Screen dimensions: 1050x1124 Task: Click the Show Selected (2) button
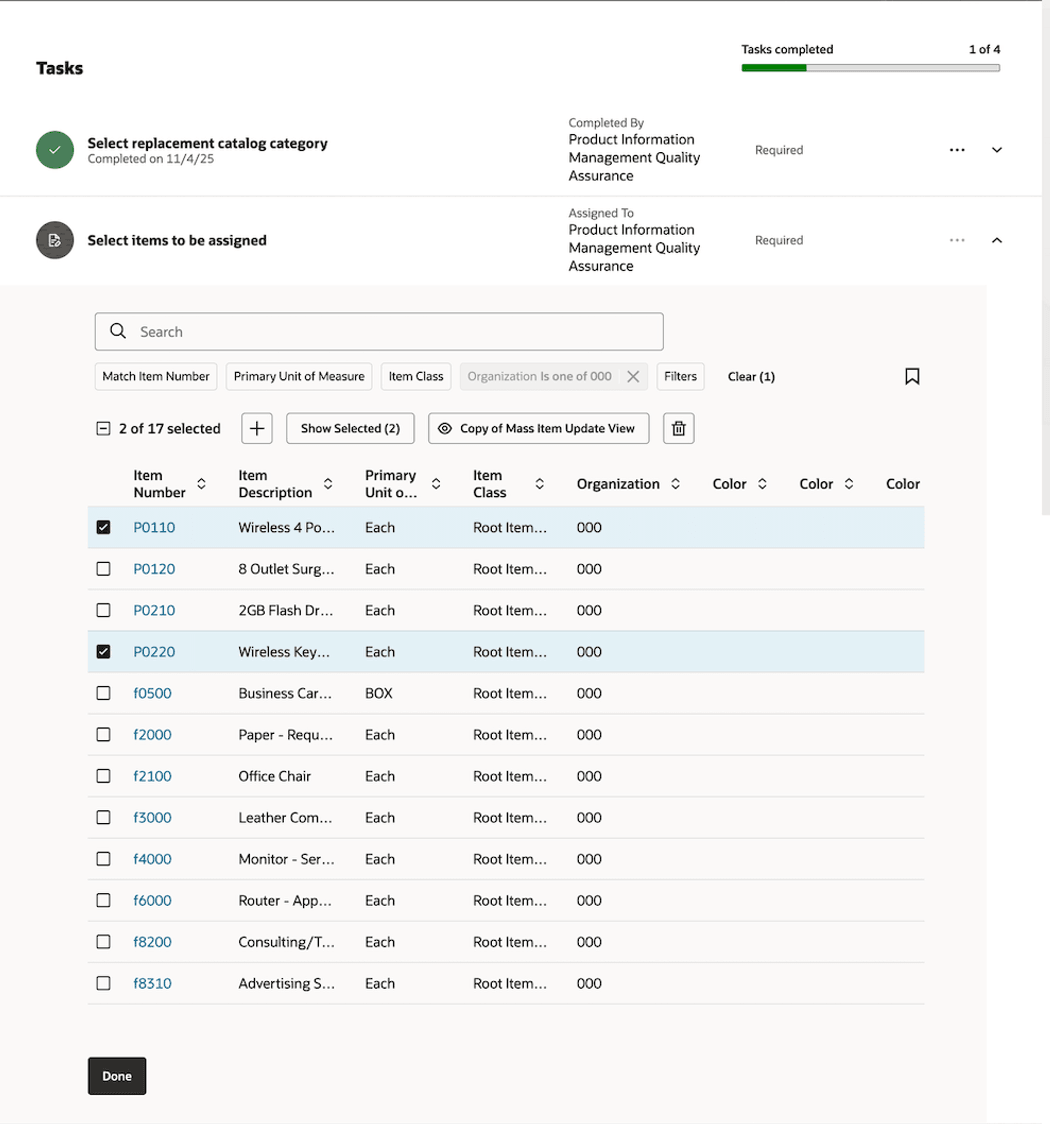[350, 429]
